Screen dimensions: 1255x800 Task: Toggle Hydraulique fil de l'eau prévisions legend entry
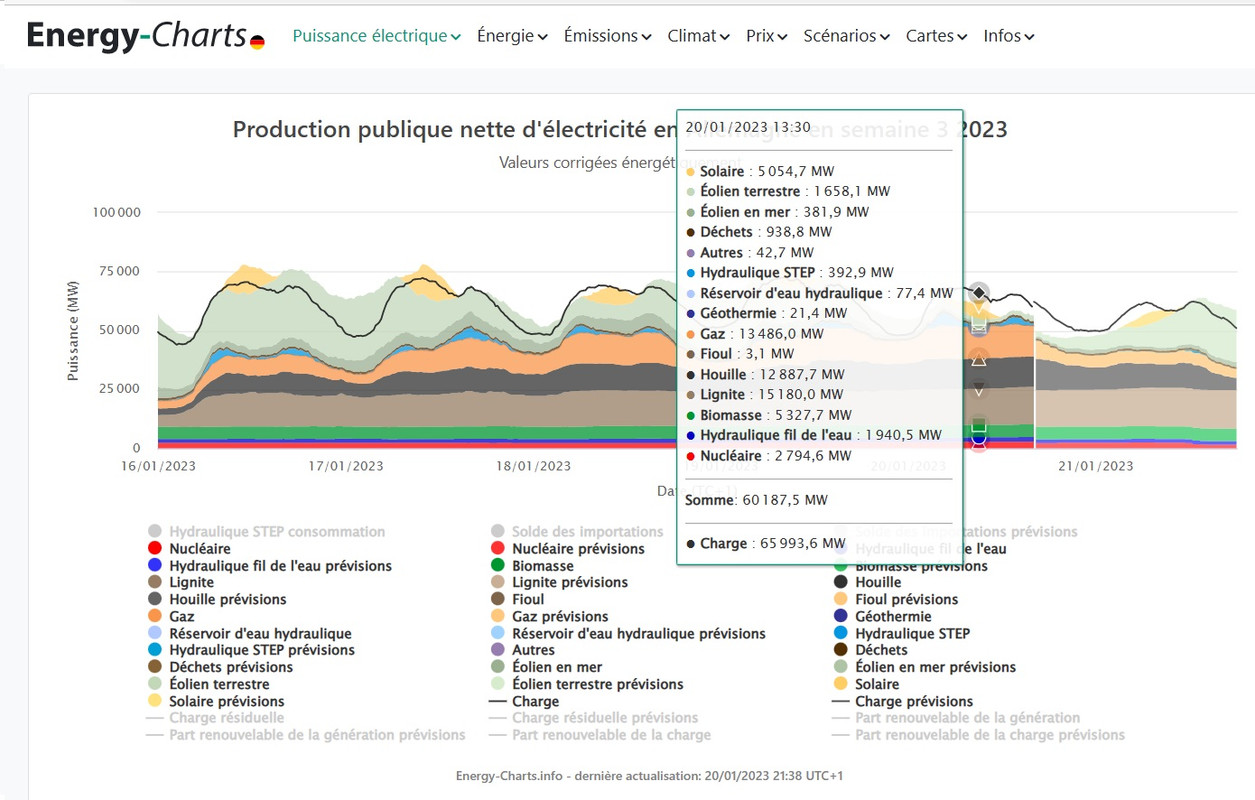coord(270,566)
